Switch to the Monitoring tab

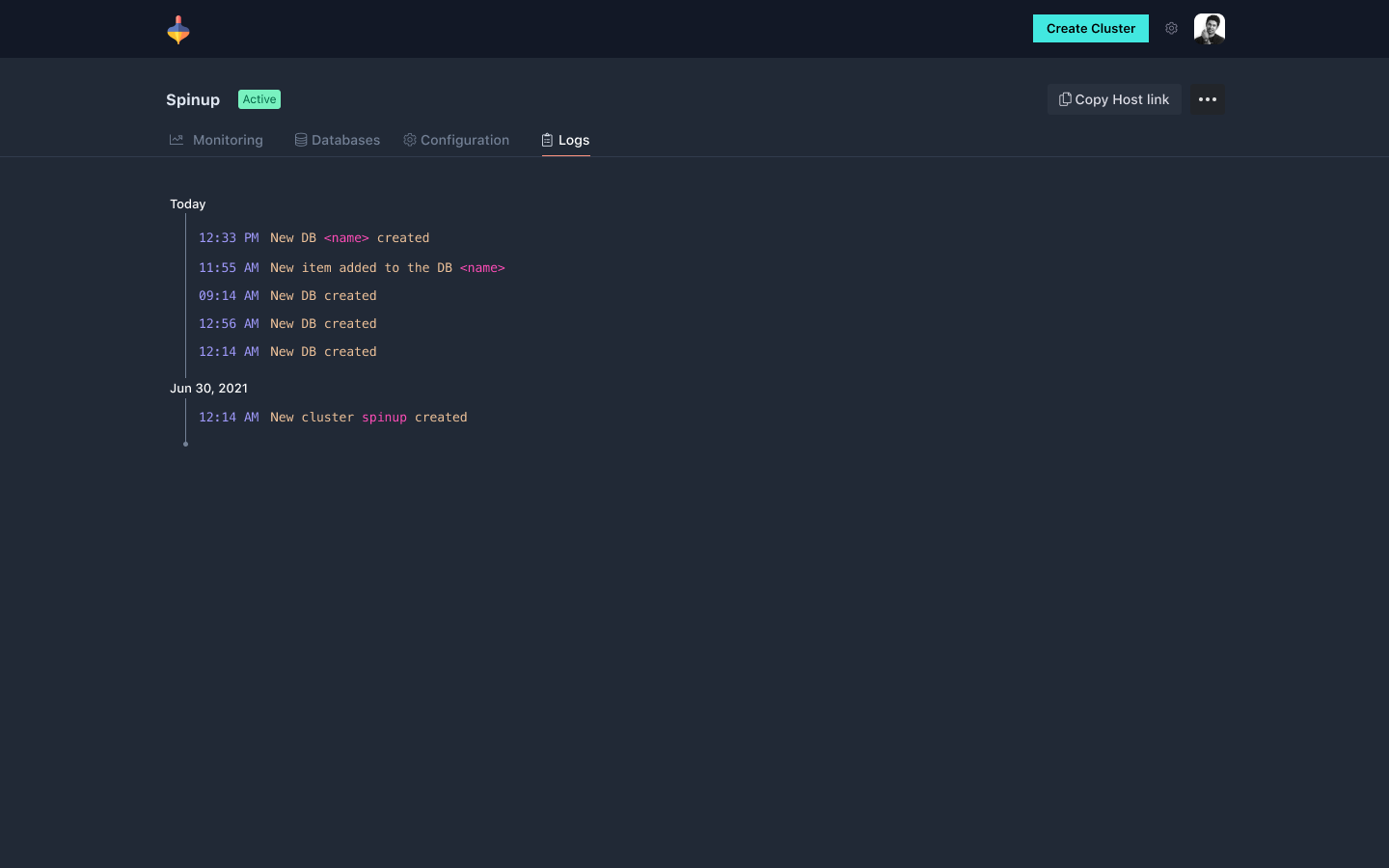(227, 140)
